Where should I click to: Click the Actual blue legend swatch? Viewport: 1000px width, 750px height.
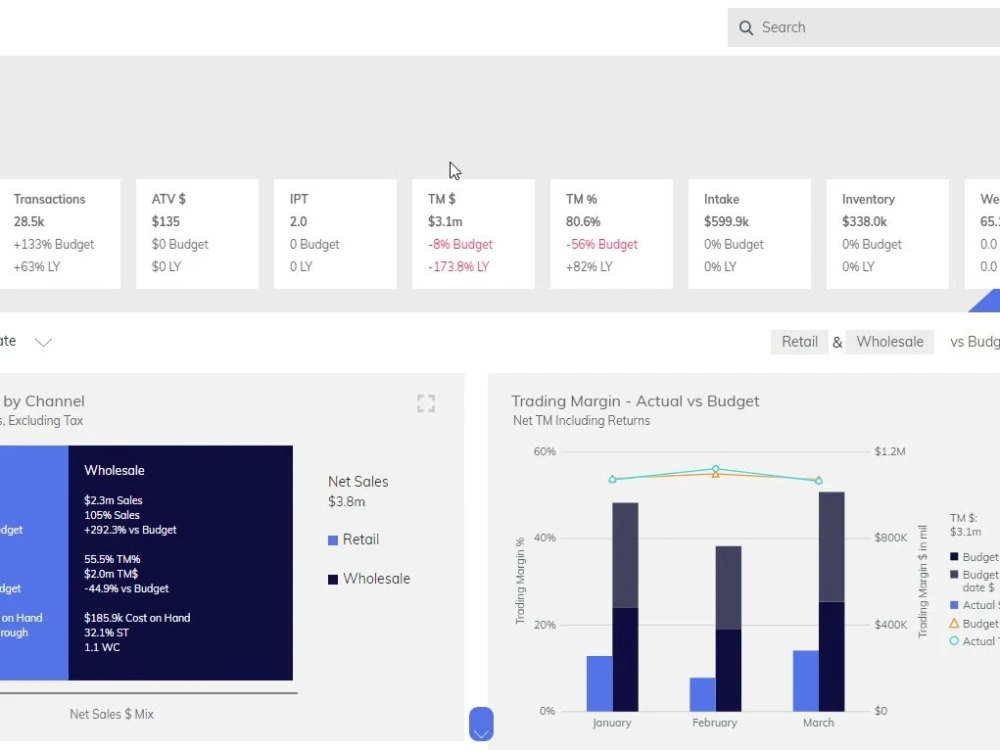point(954,605)
